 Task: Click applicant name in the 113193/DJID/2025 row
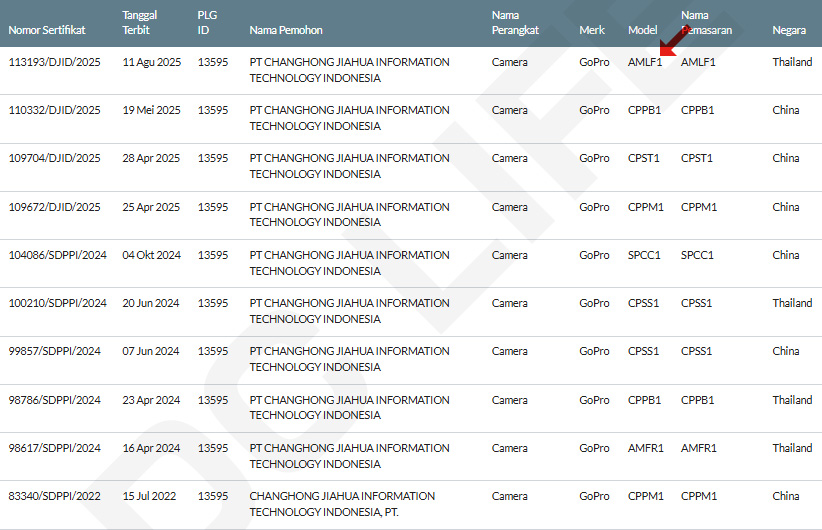tap(349, 70)
